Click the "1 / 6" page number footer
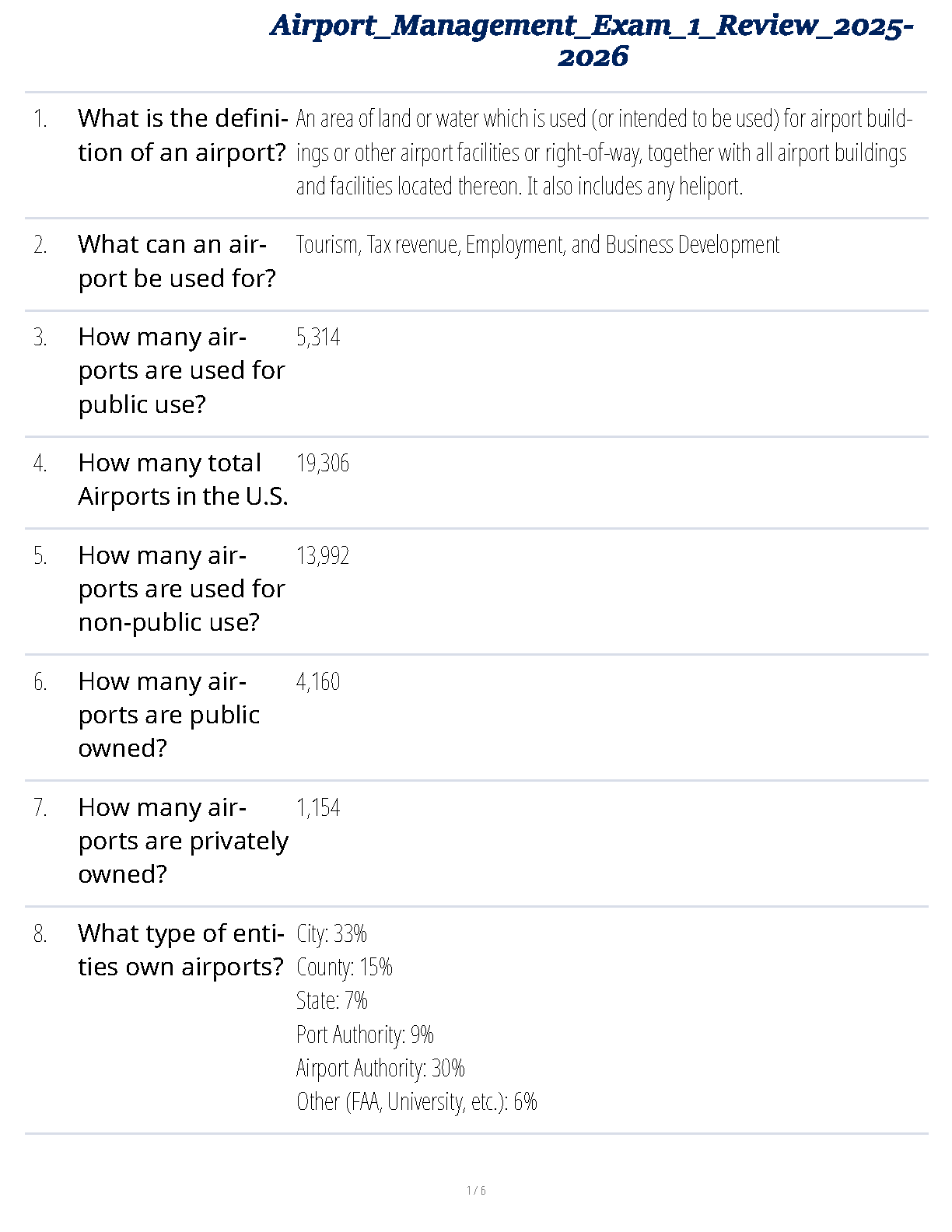952x1232 pixels. coord(476,1190)
